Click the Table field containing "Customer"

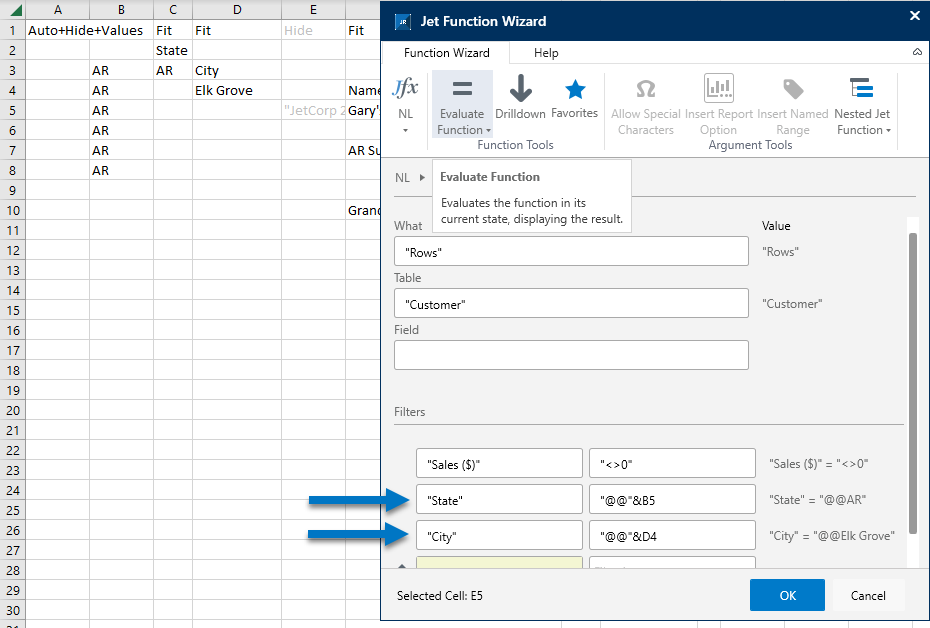point(571,304)
